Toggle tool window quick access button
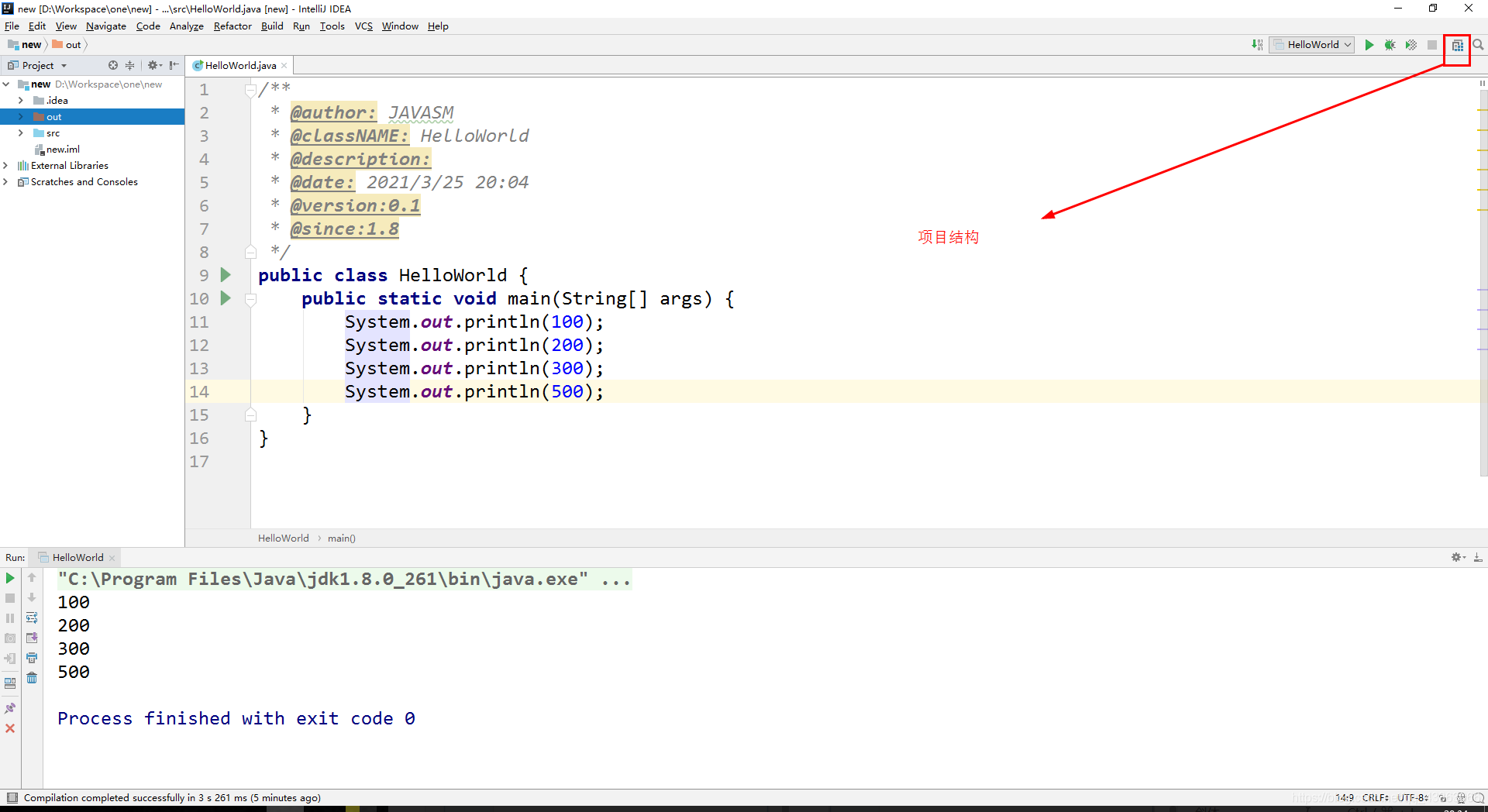Image resolution: width=1488 pixels, height=812 pixels. (x=12, y=797)
